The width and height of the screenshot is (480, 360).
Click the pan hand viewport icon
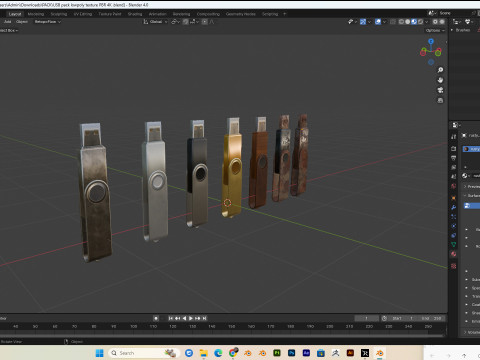[440, 80]
